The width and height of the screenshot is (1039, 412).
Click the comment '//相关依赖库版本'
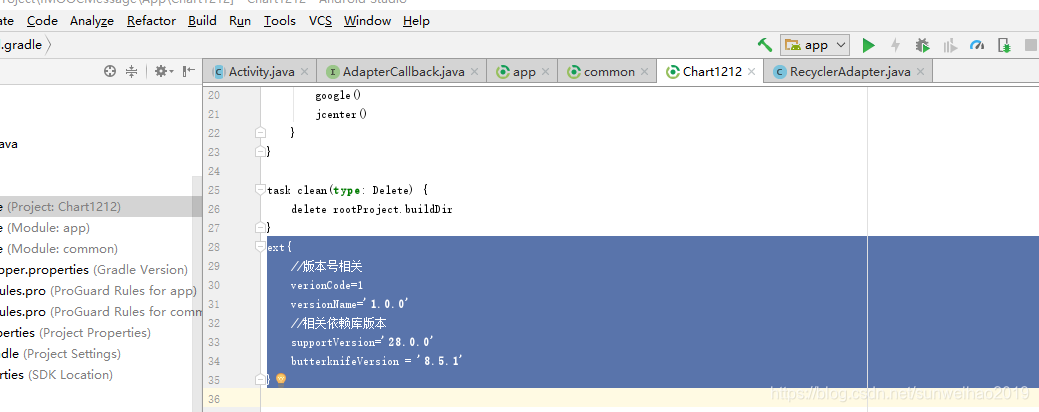click(x=338, y=323)
